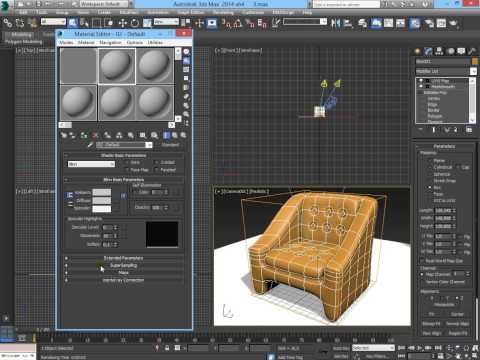Select the Select and Scale tool
This screenshot has width=480, height=360.
tap(147, 23)
